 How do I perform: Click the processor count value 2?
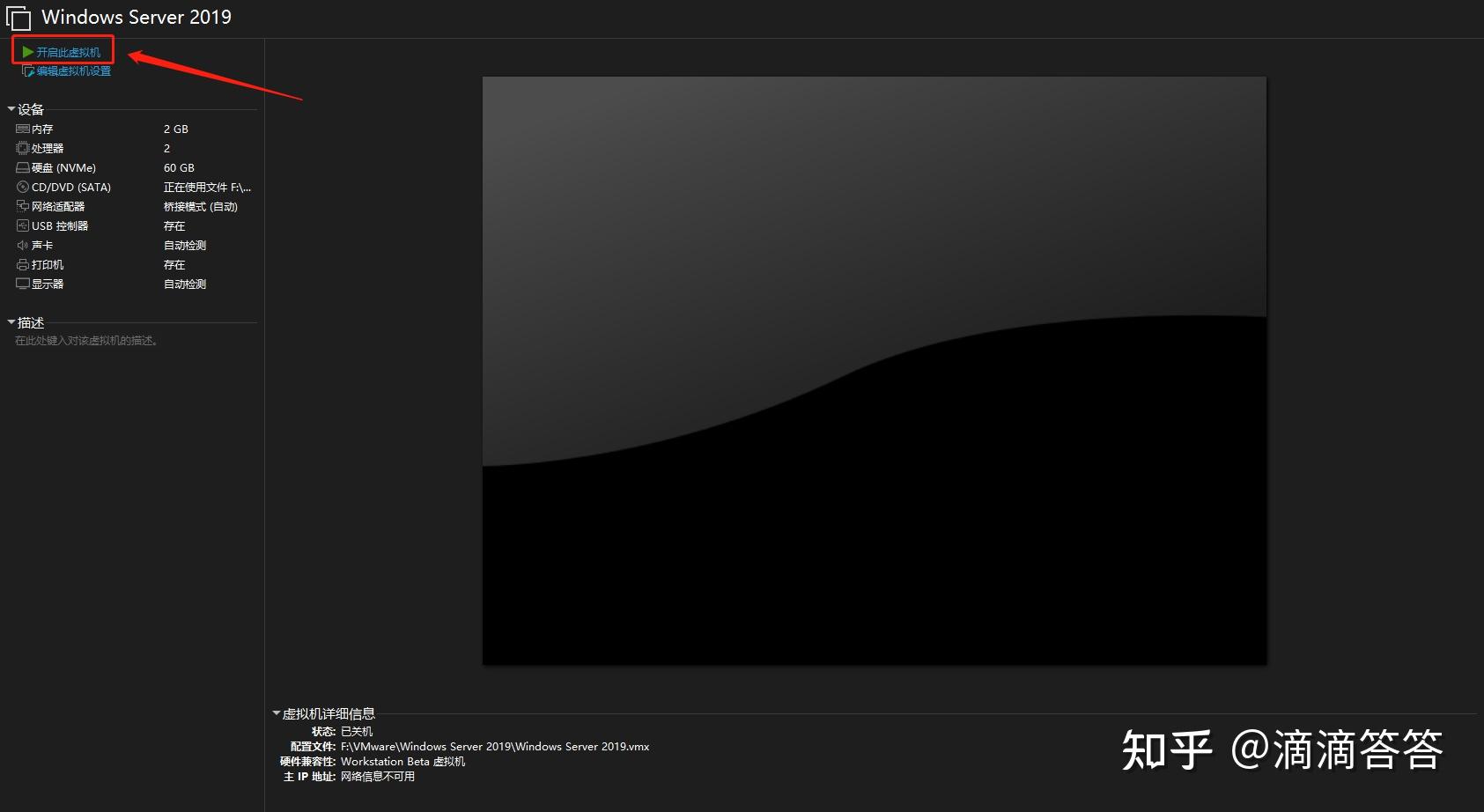point(166,148)
